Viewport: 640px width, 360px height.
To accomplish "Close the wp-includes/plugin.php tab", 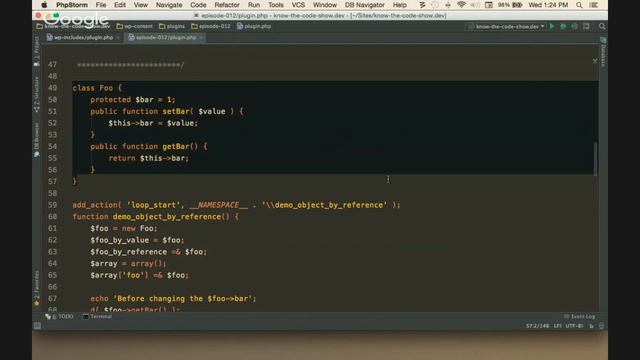I will click(118, 38).
